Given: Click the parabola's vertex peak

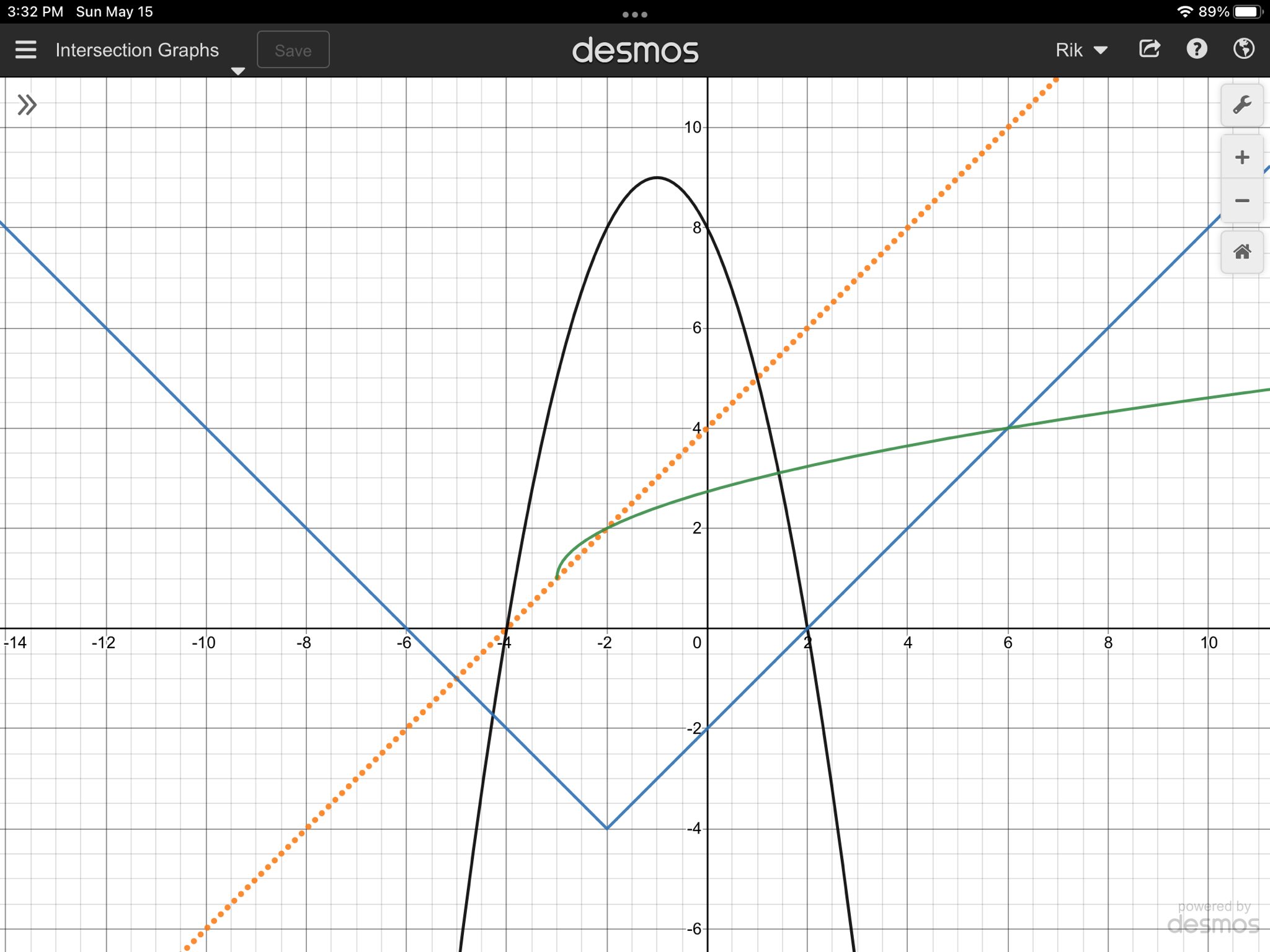Looking at the screenshot, I should (657, 178).
